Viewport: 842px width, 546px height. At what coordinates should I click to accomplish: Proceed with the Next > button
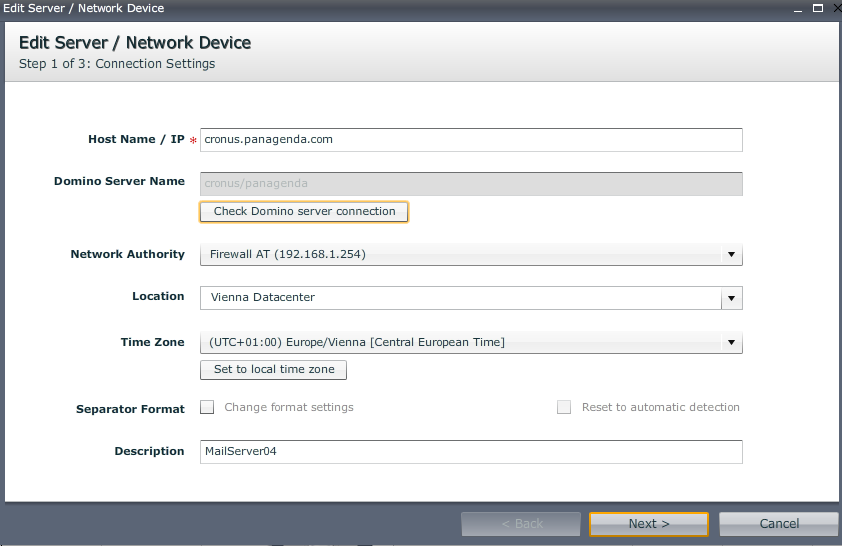[x=649, y=524]
